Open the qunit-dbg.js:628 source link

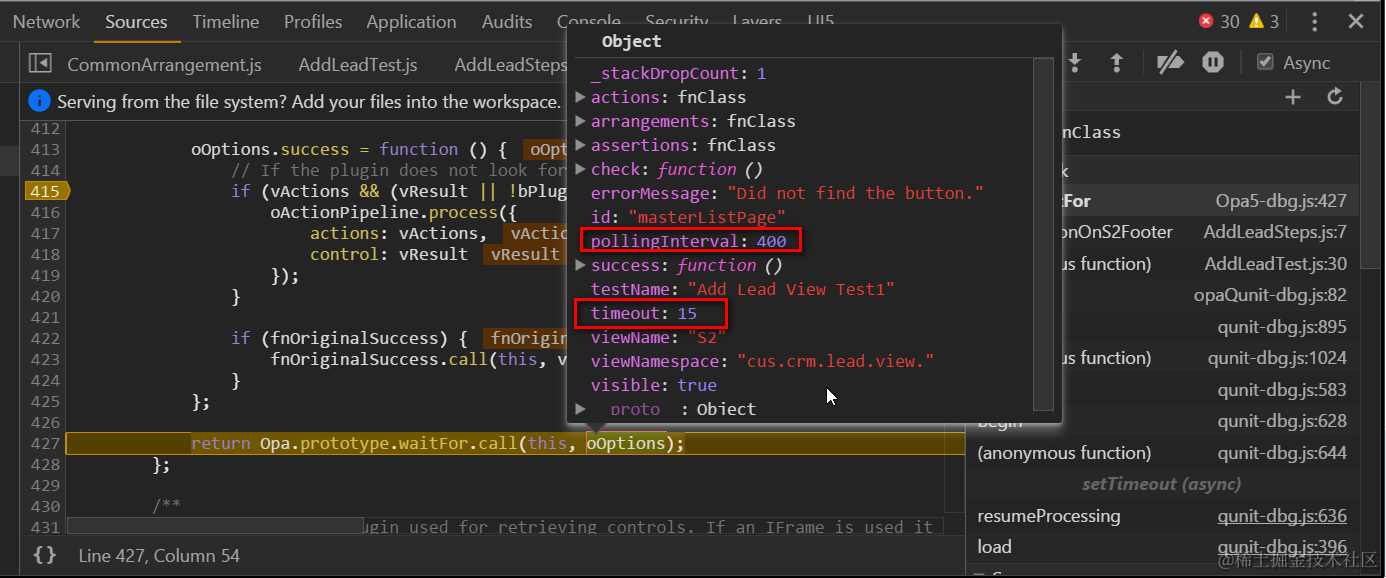coord(1282,421)
